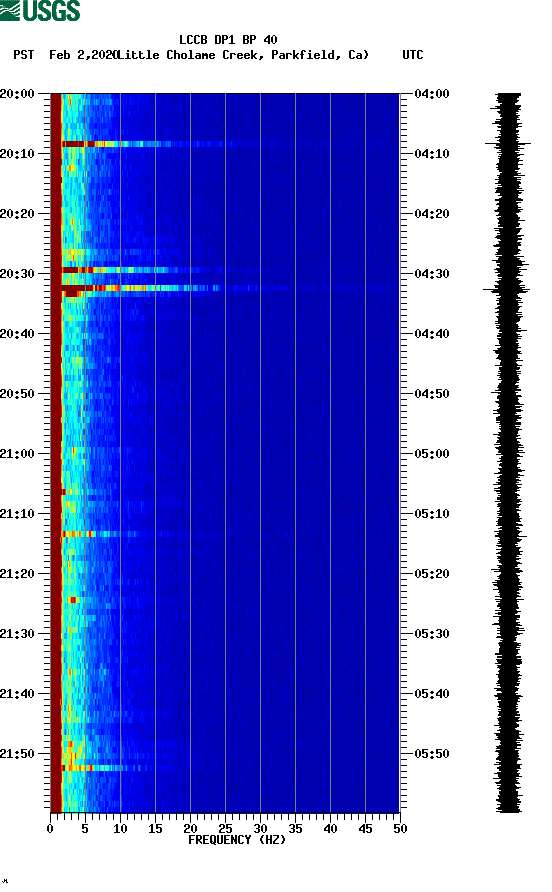Image resolution: width=552 pixels, height=892 pixels.
Task: Click the seismogram waveform spike near 04:33
Action: [506, 290]
